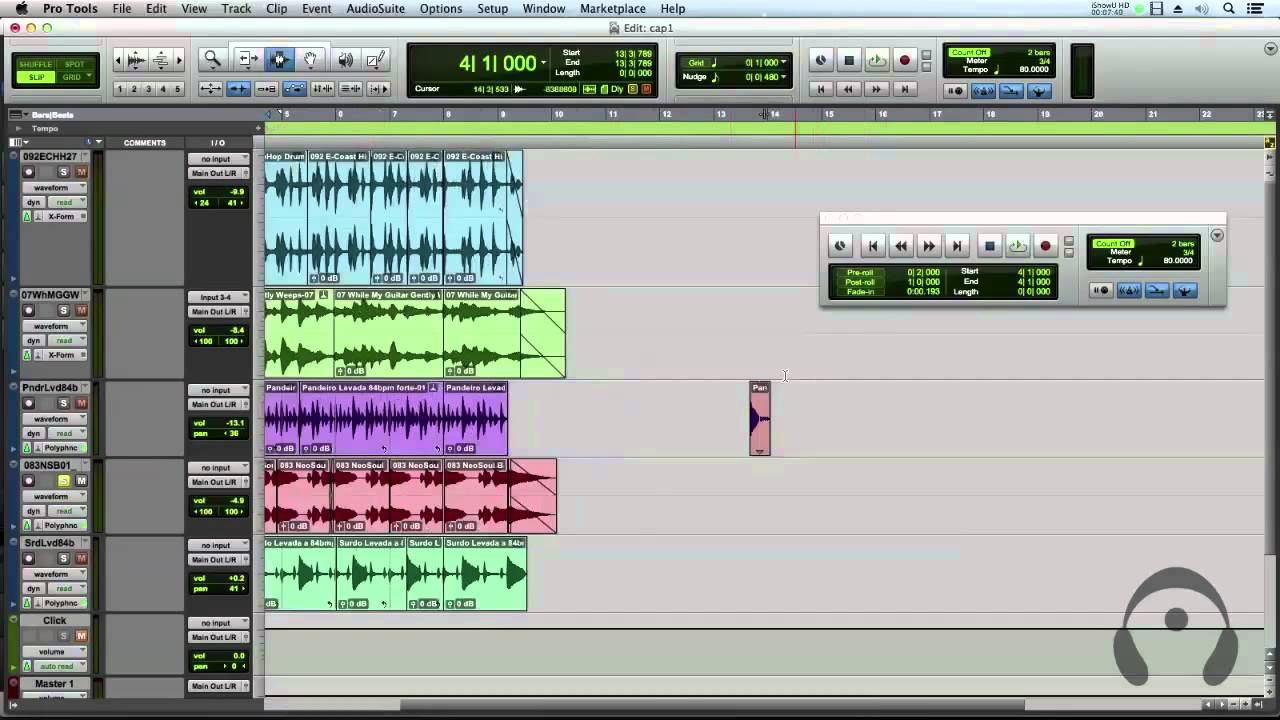
Task: Select Slip edit mode
Action: [36, 77]
